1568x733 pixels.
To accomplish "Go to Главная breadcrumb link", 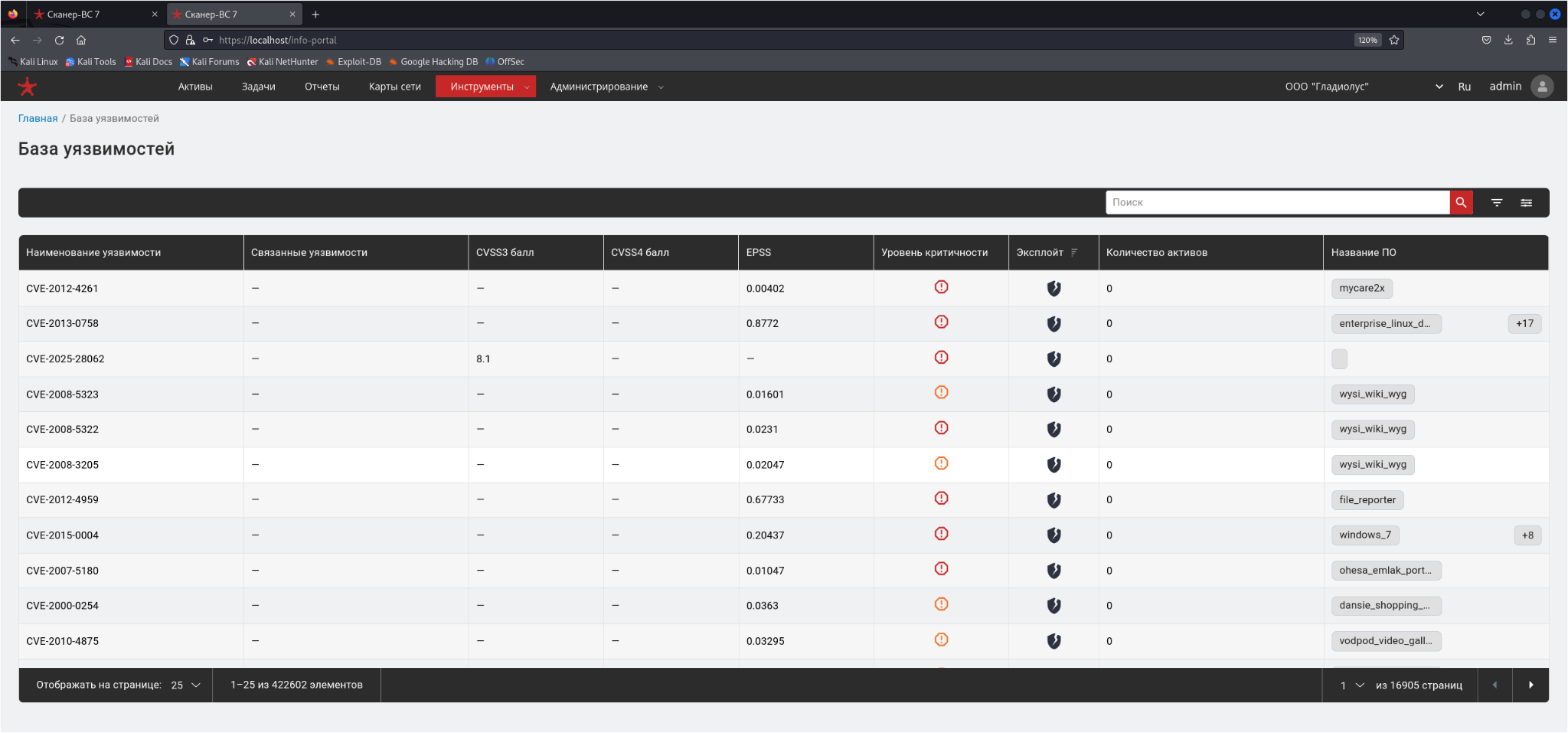I will coord(38,118).
